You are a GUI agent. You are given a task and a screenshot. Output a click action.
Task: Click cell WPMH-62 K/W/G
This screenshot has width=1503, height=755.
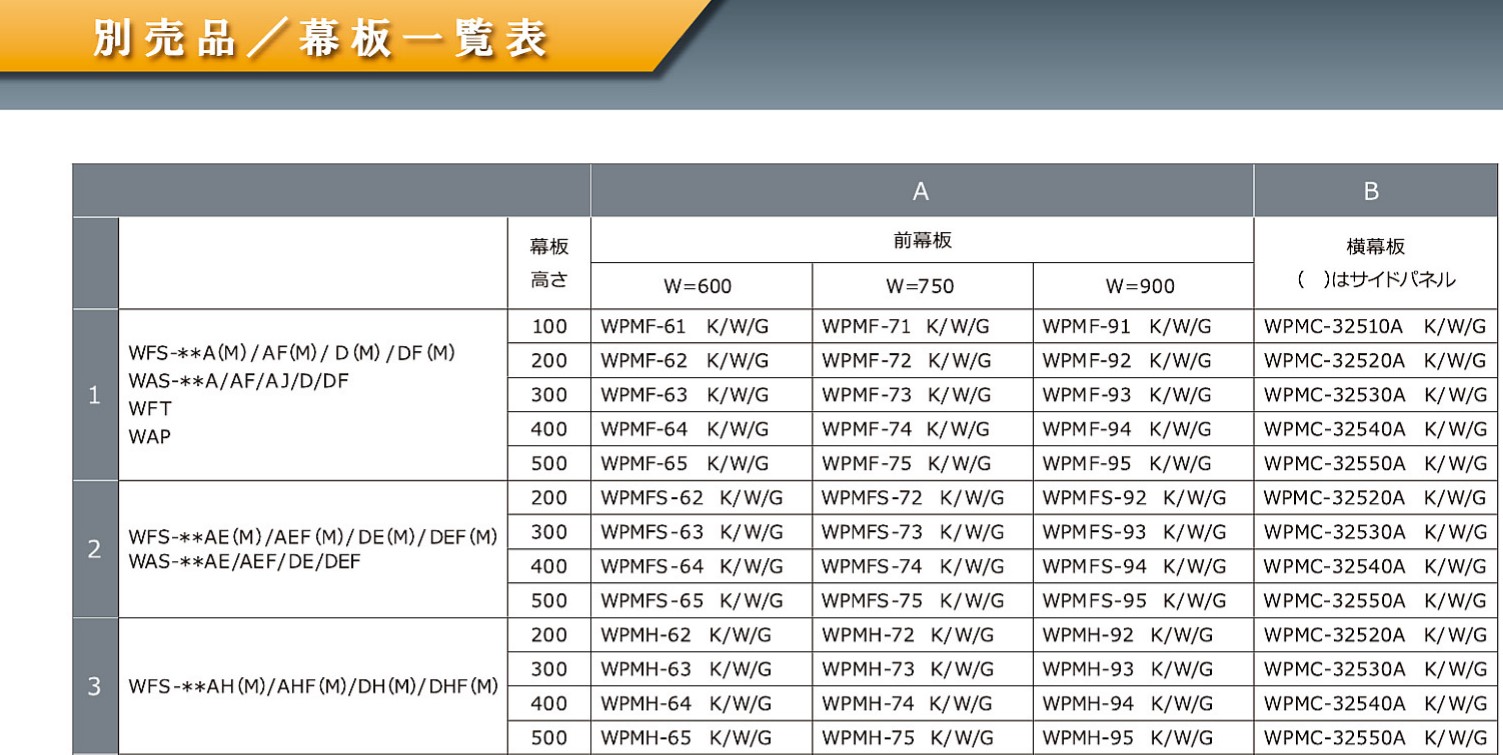point(701,635)
